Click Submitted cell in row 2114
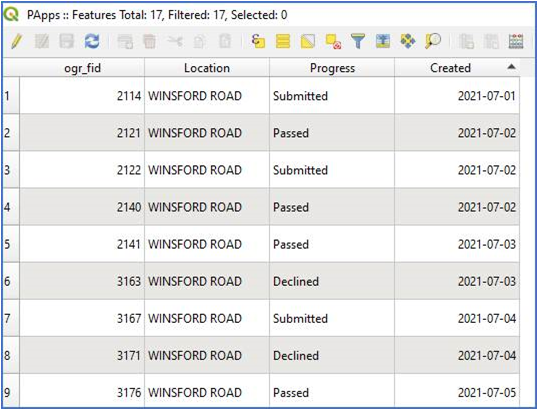This screenshot has width=539, height=410. (332, 96)
